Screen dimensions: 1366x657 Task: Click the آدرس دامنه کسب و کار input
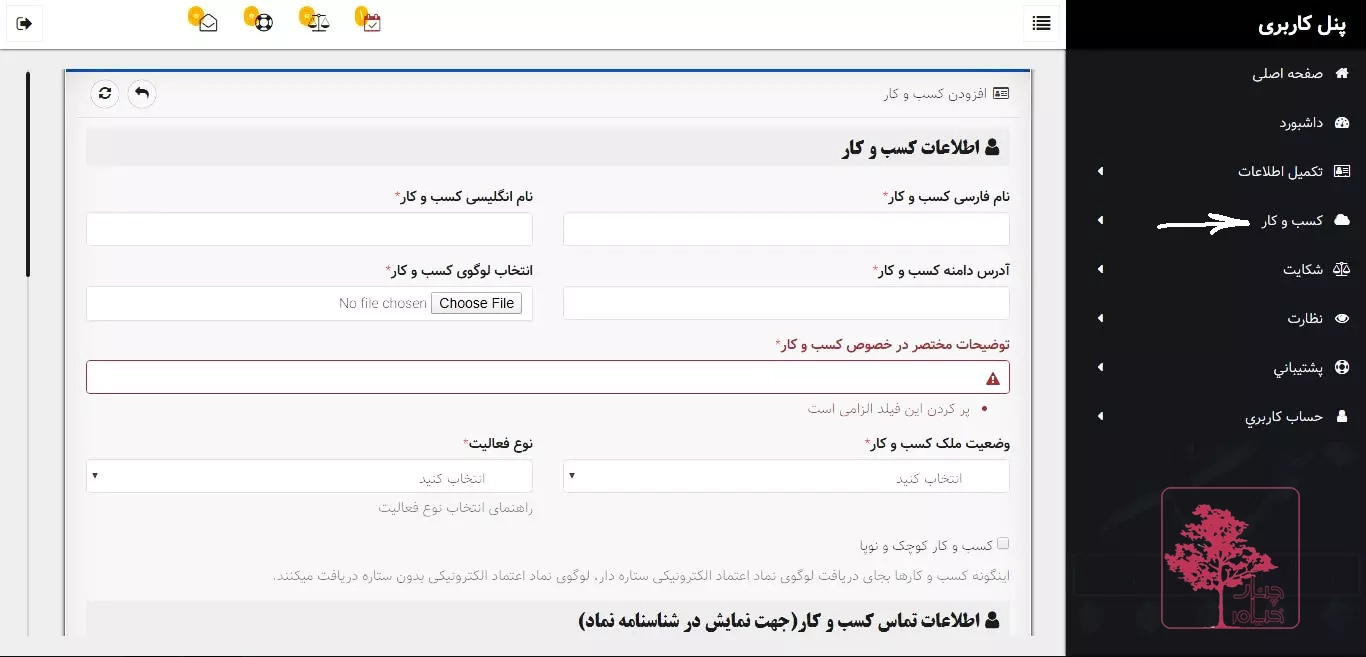pyautogui.click(x=786, y=303)
